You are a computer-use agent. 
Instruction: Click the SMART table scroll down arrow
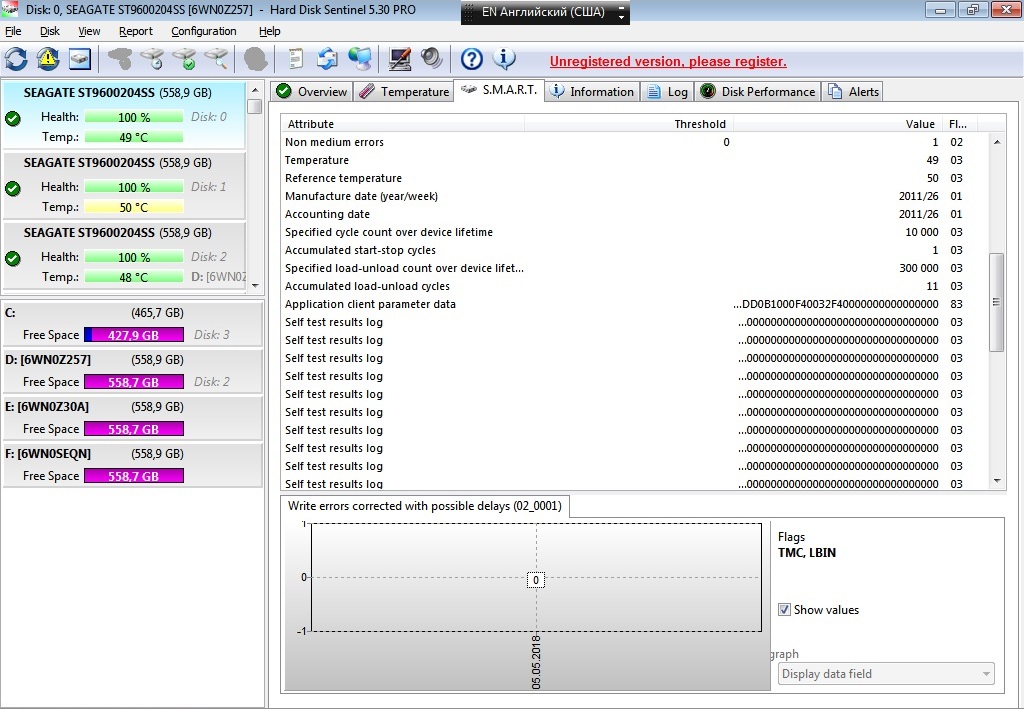[997, 481]
